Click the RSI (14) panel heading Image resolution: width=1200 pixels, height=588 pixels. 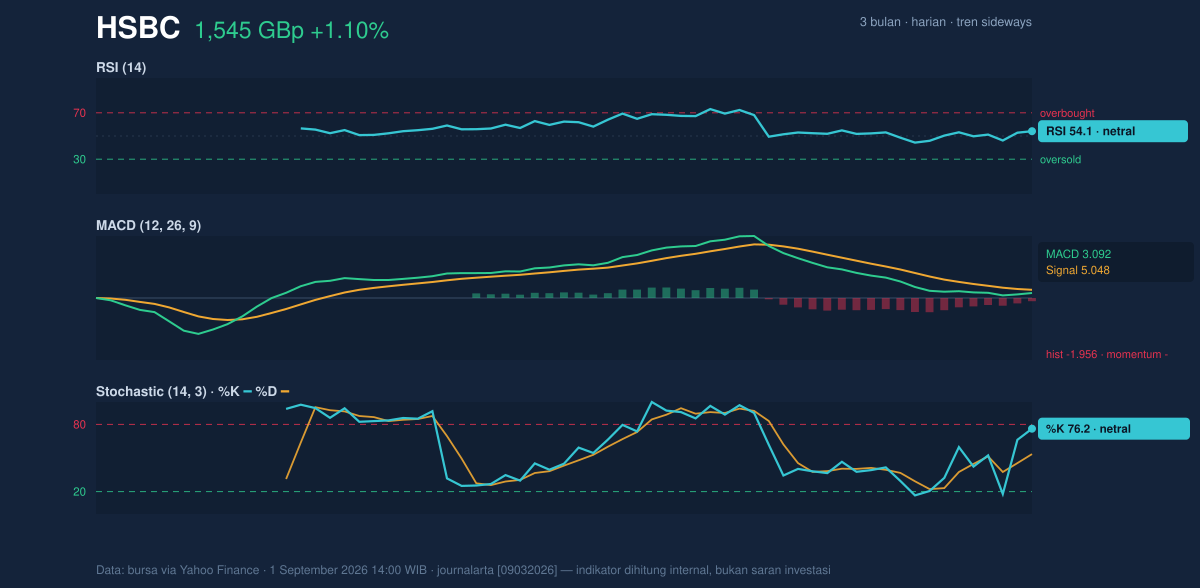pos(121,68)
